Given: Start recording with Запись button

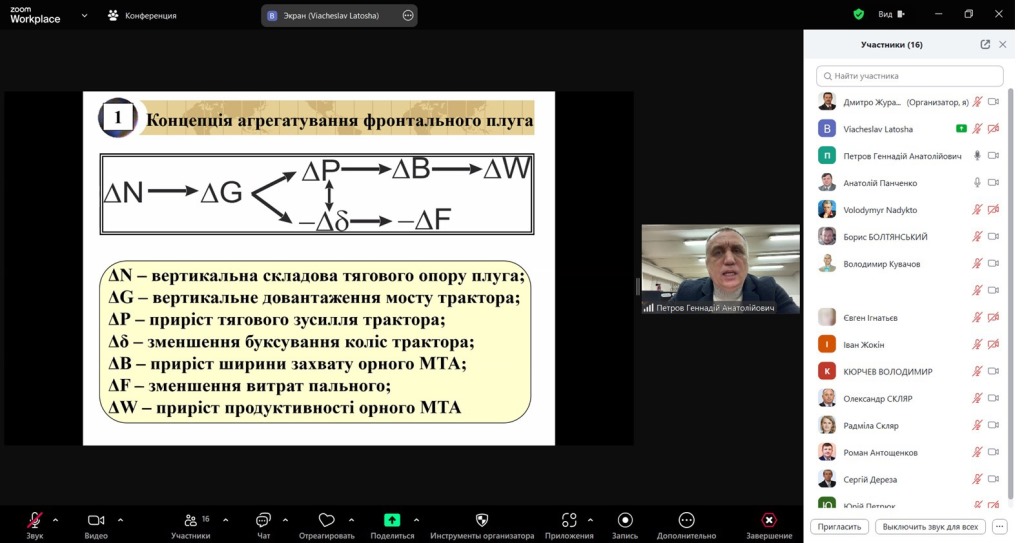Looking at the screenshot, I should (x=625, y=525).
